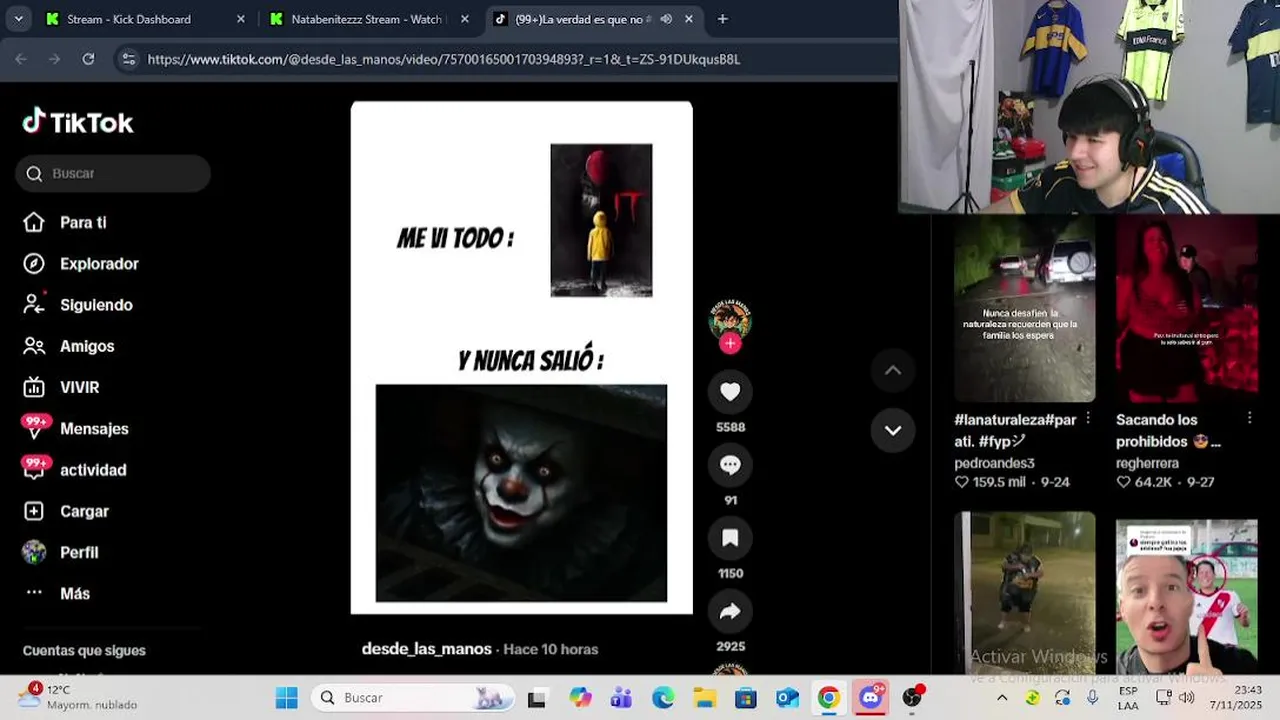The width and height of the screenshot is (1280, 720).
Task: Save video with bookmark icon
Action: pos(730,538)
